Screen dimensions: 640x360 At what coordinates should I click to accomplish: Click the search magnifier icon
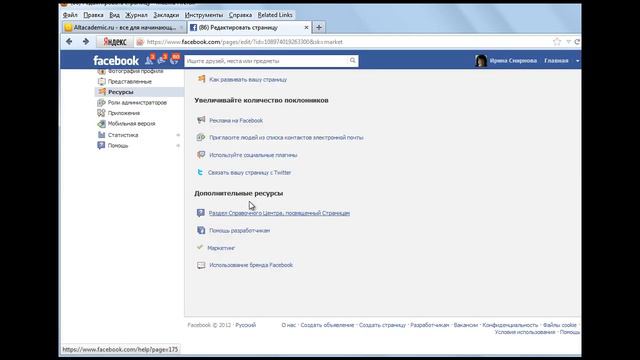352,60
